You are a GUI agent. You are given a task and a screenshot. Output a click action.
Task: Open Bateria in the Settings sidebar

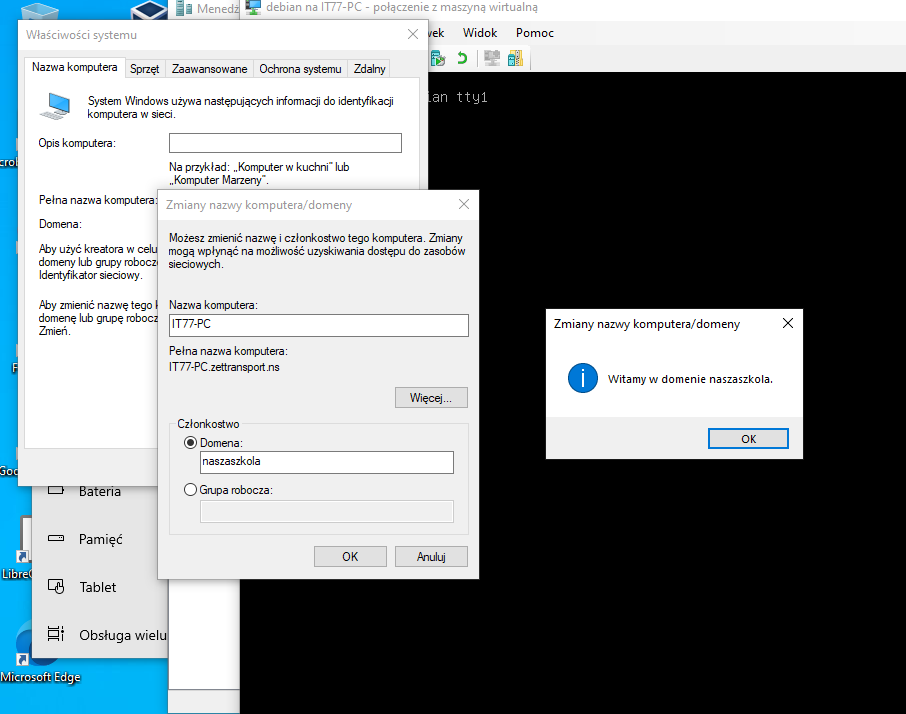coord(99,491)
